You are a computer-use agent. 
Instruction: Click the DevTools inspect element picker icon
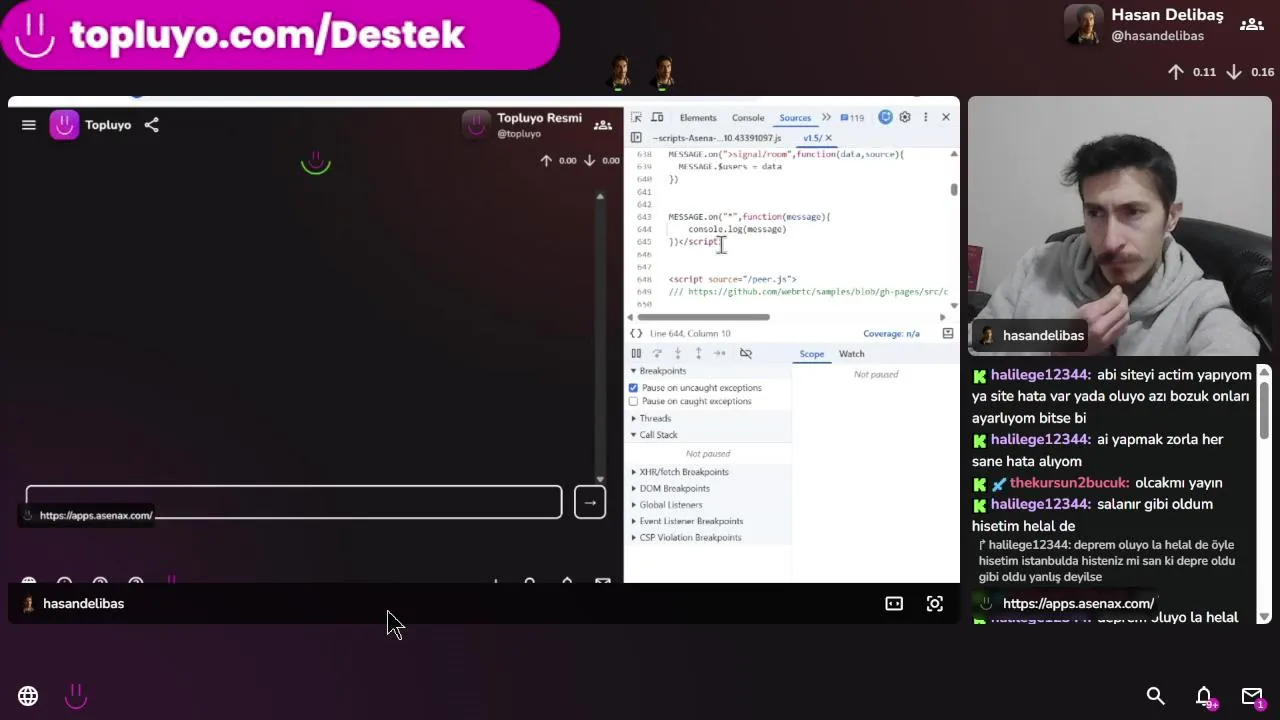637,117
